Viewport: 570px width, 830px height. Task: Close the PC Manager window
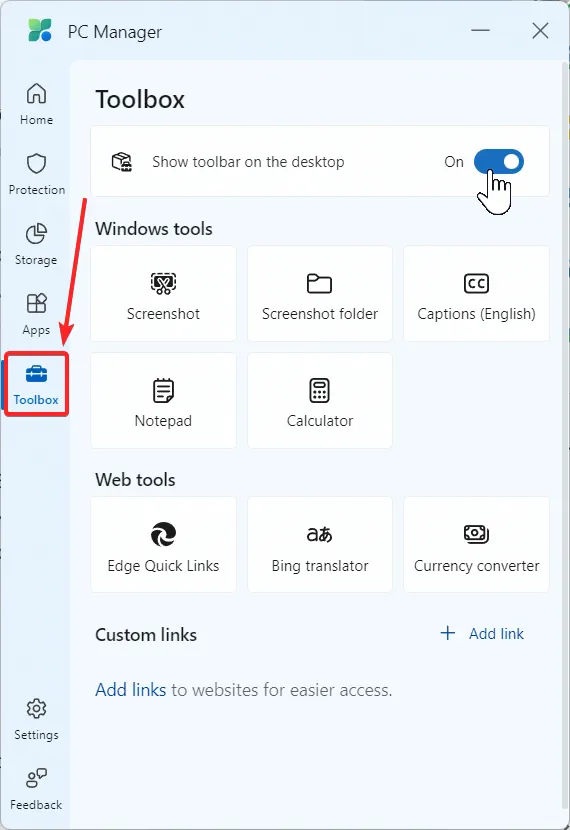[x=540, y=30]
